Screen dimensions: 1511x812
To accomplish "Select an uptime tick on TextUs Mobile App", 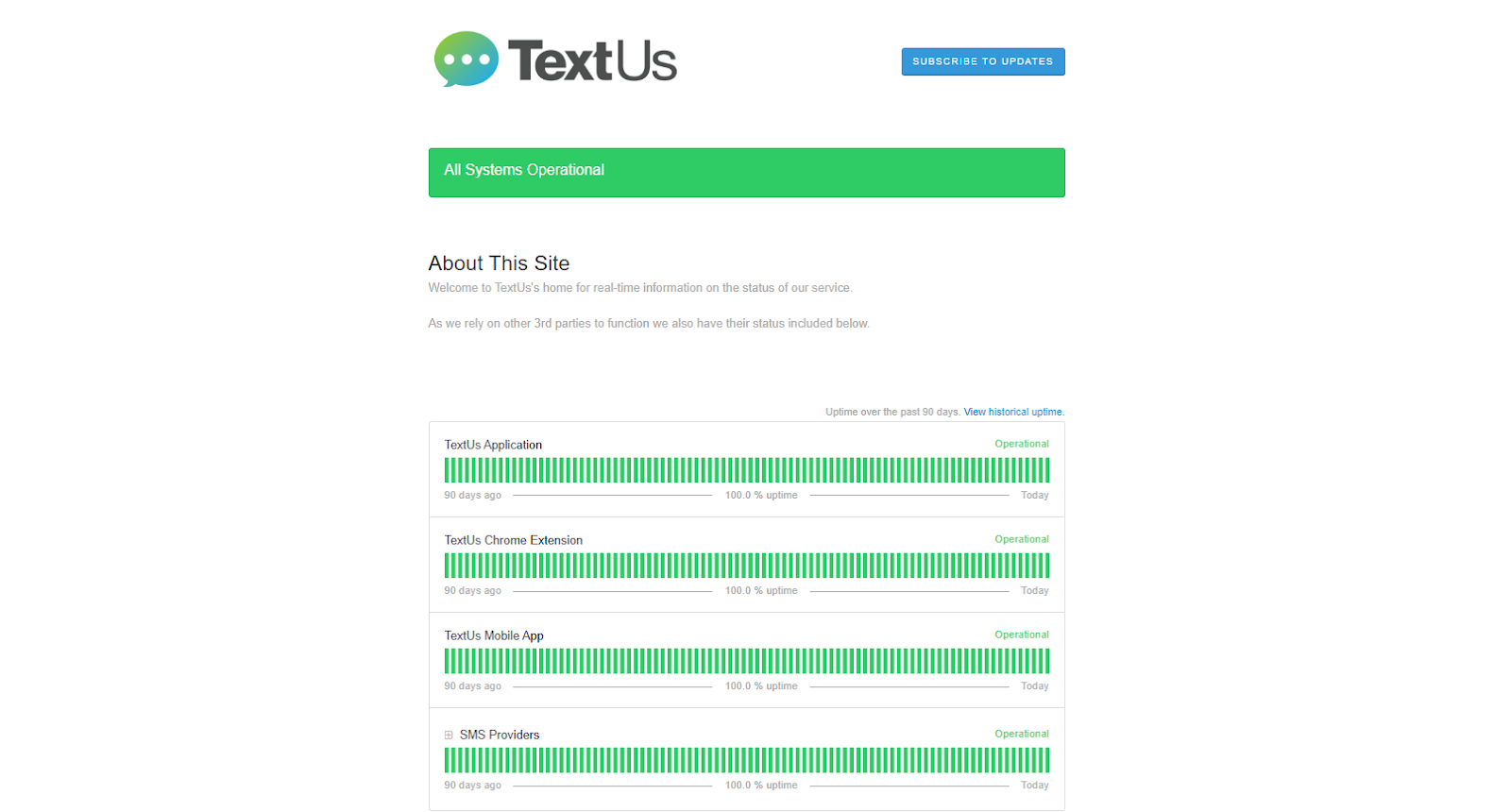I will coord(746,661).
